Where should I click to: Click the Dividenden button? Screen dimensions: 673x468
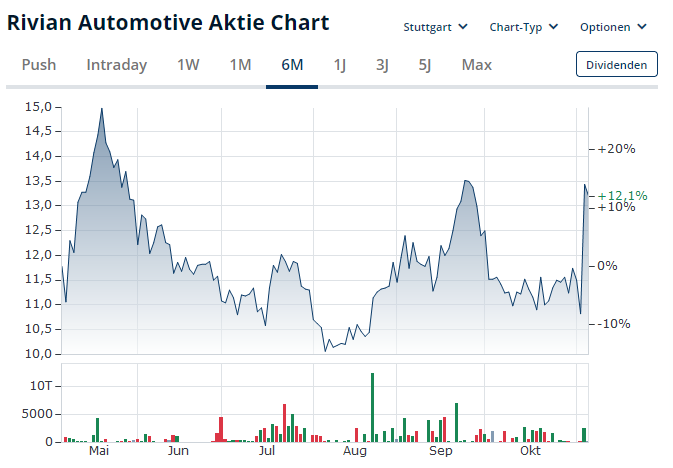pos(616,64)
